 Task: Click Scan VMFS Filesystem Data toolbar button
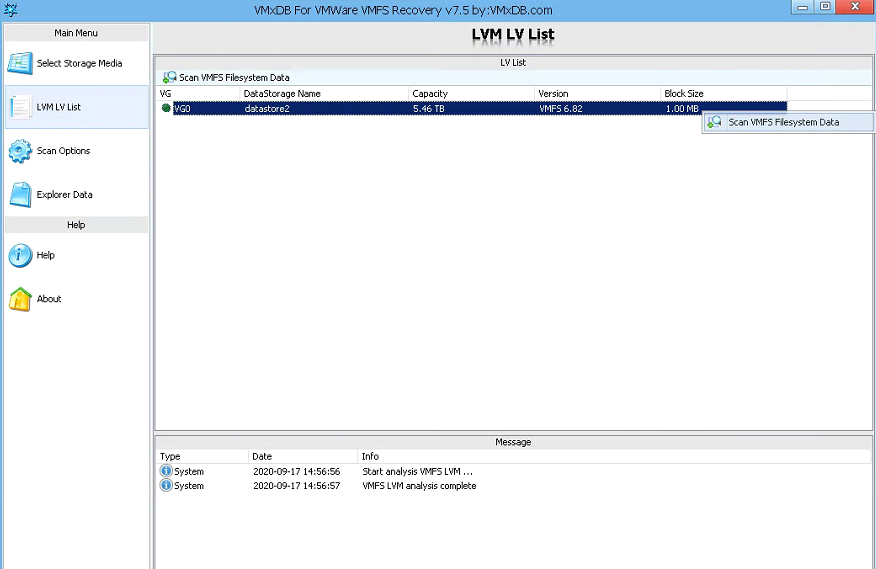tap(226, 78)
